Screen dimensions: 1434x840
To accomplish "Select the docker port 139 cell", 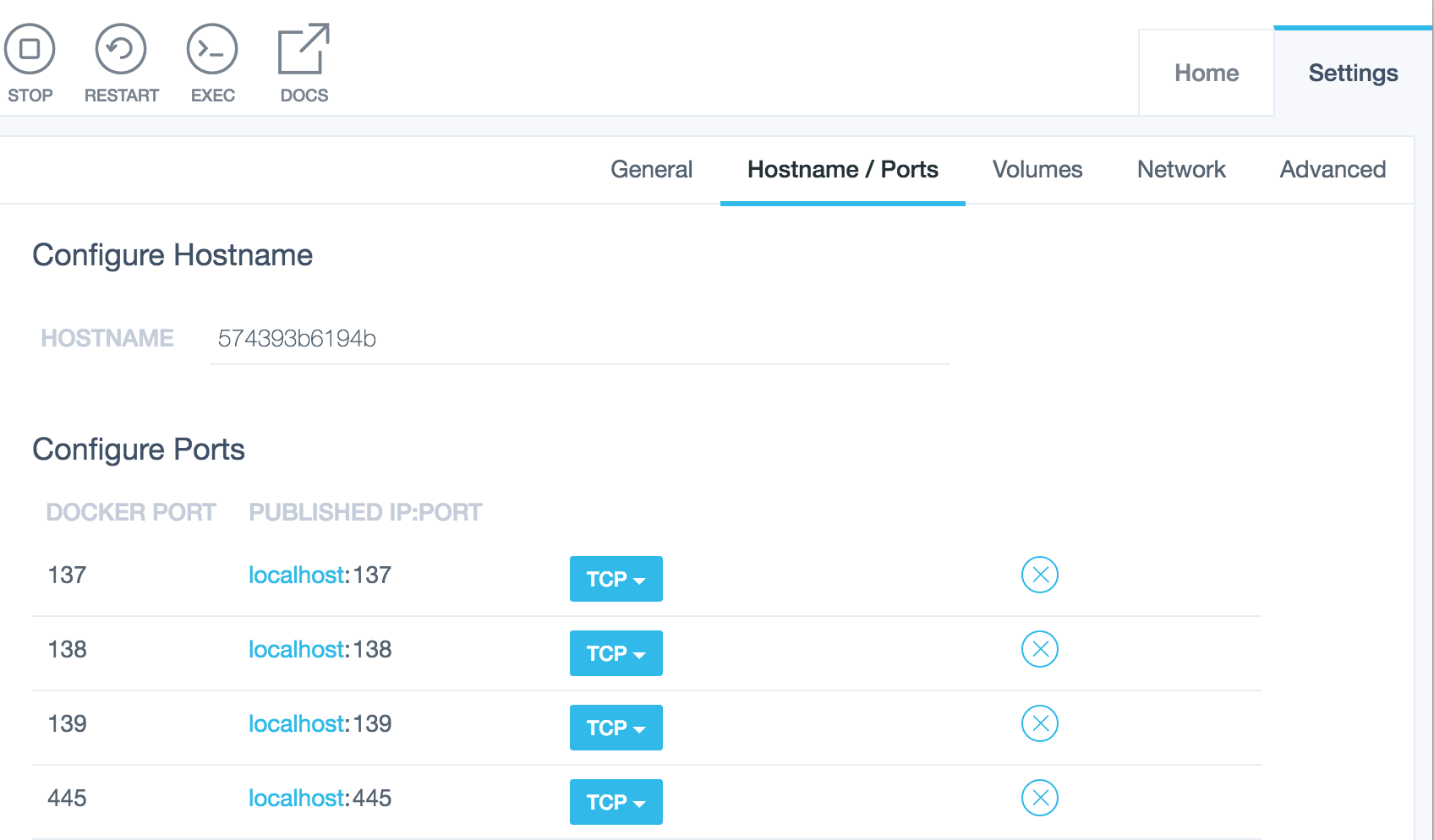I will click(68, 724).
